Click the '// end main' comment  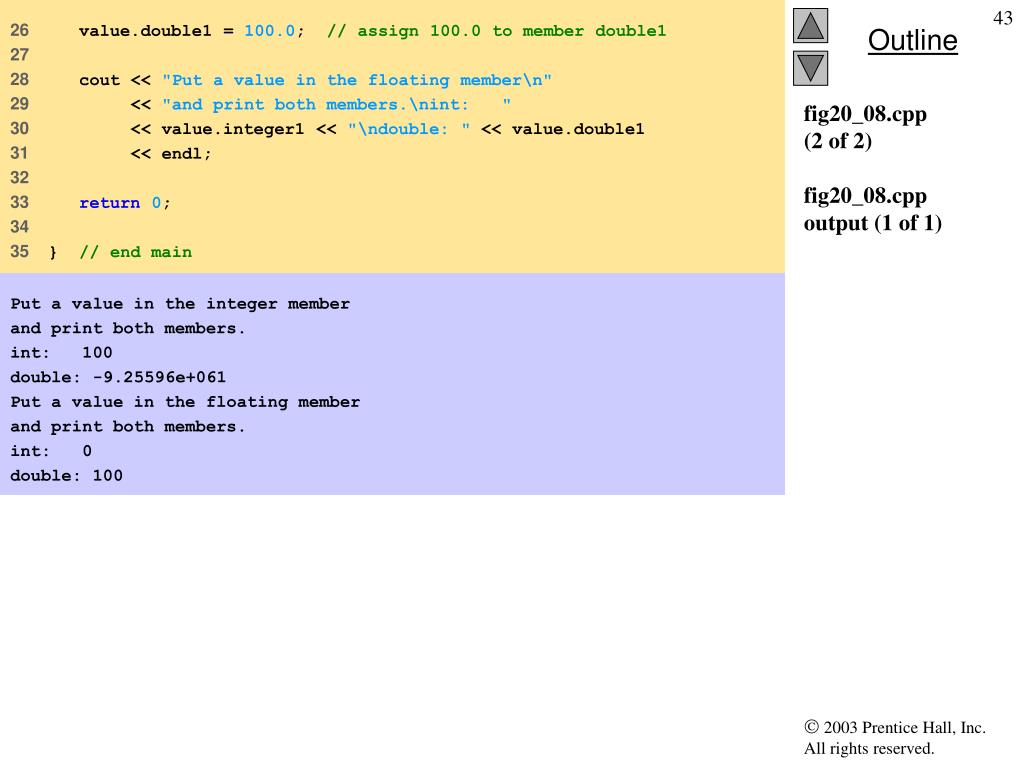[136, 252]
